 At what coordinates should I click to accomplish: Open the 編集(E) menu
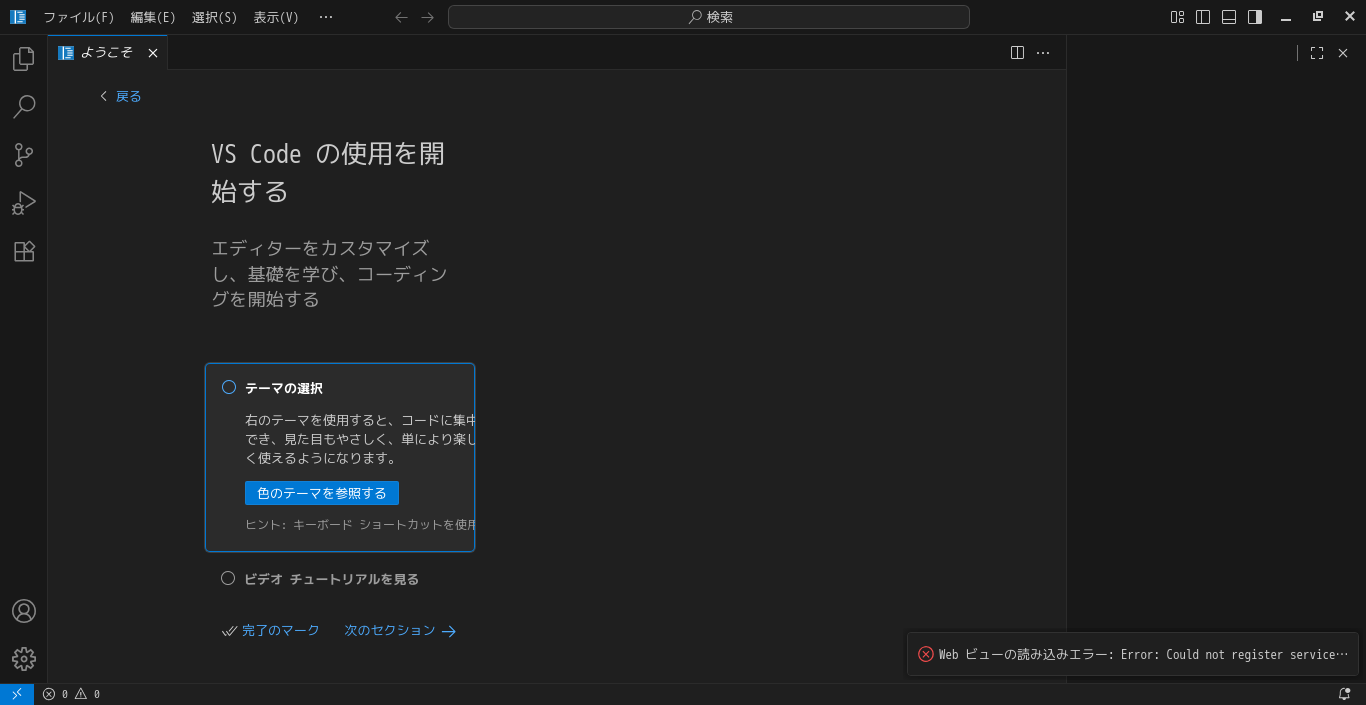[x=153, y=17]
